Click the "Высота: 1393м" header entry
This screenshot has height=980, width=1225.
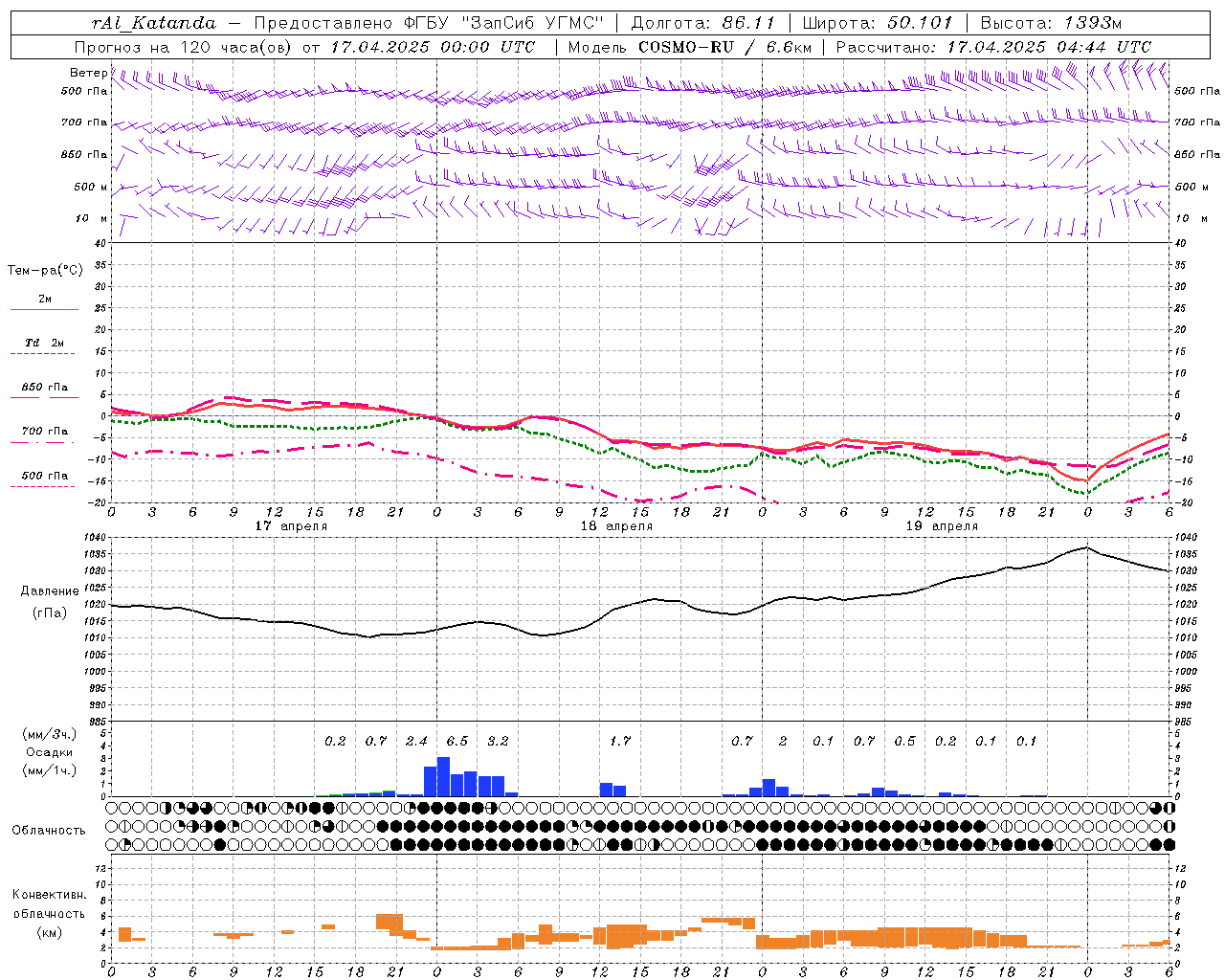pos(1052,22)
